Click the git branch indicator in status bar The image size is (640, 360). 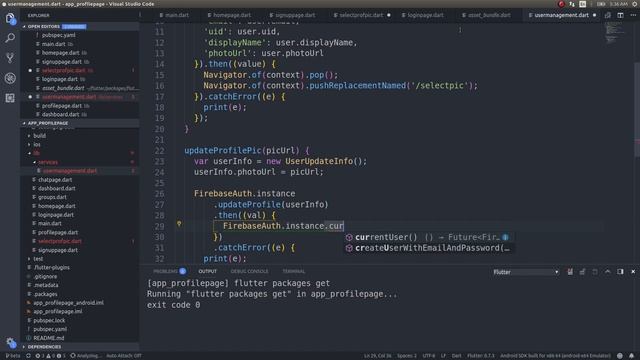coord(13,356)
